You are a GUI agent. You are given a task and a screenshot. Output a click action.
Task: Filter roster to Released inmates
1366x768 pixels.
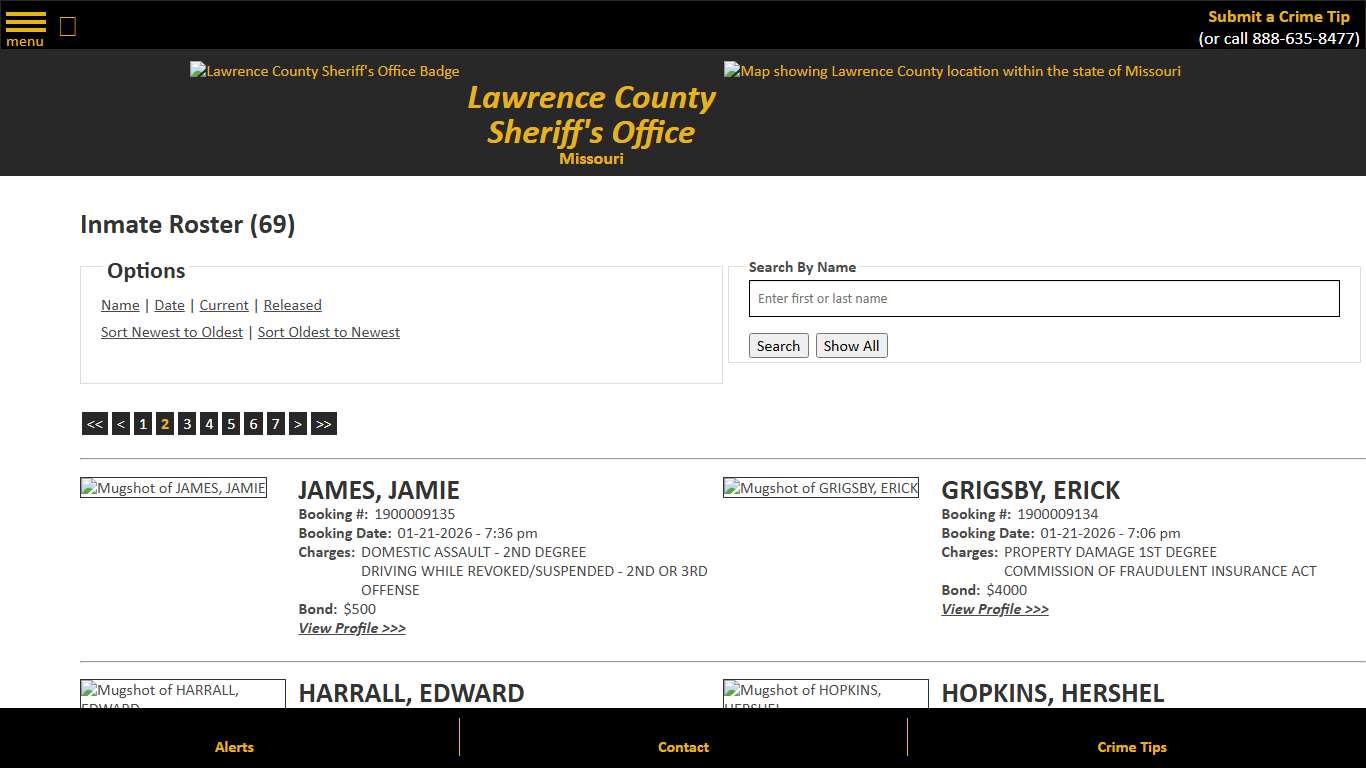tap(292, 305)
